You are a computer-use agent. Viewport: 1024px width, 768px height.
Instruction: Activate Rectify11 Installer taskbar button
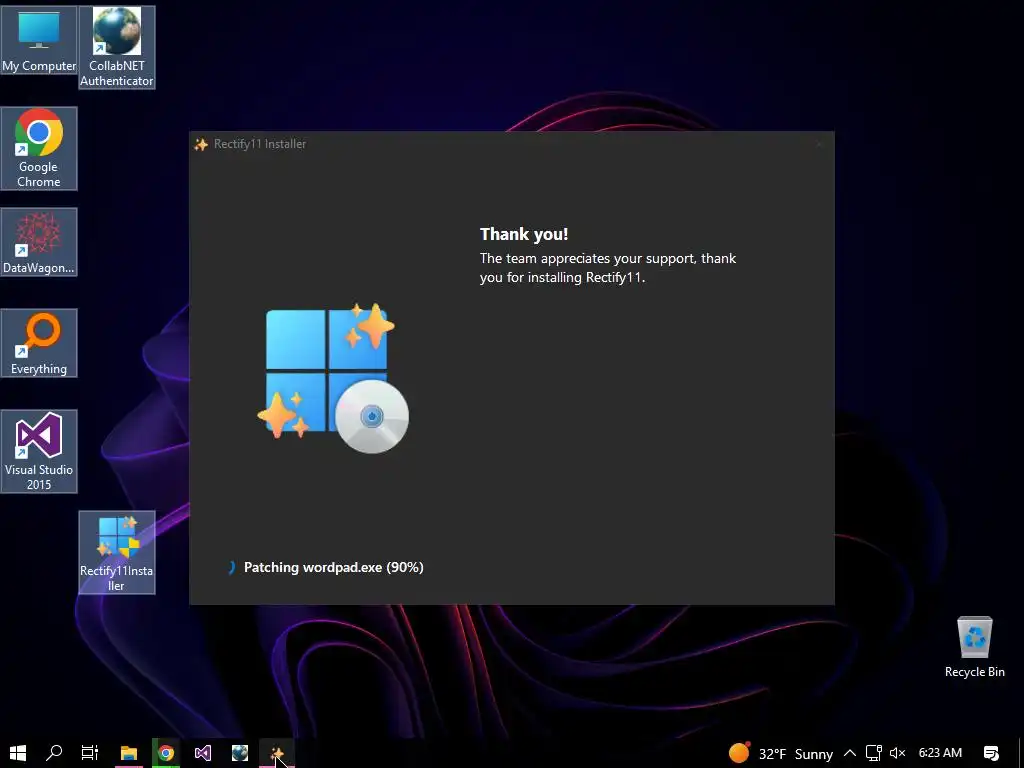tap(277, 753)
